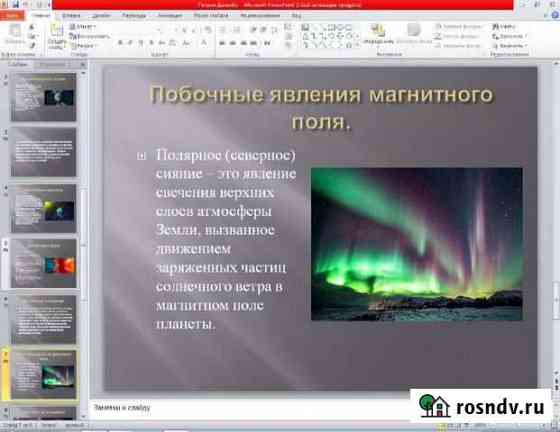Click the font color button

click(x=204, y=43)
